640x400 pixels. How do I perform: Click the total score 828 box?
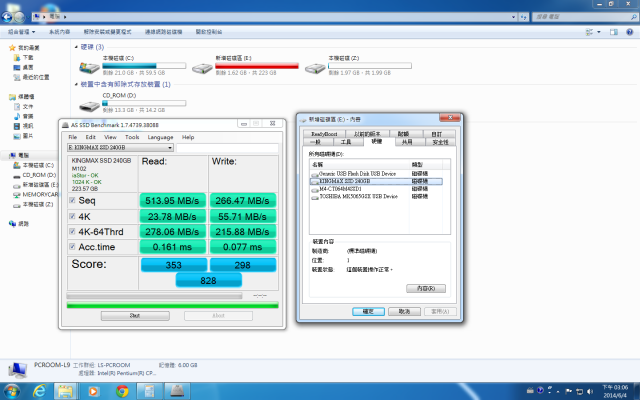(209, 280)
